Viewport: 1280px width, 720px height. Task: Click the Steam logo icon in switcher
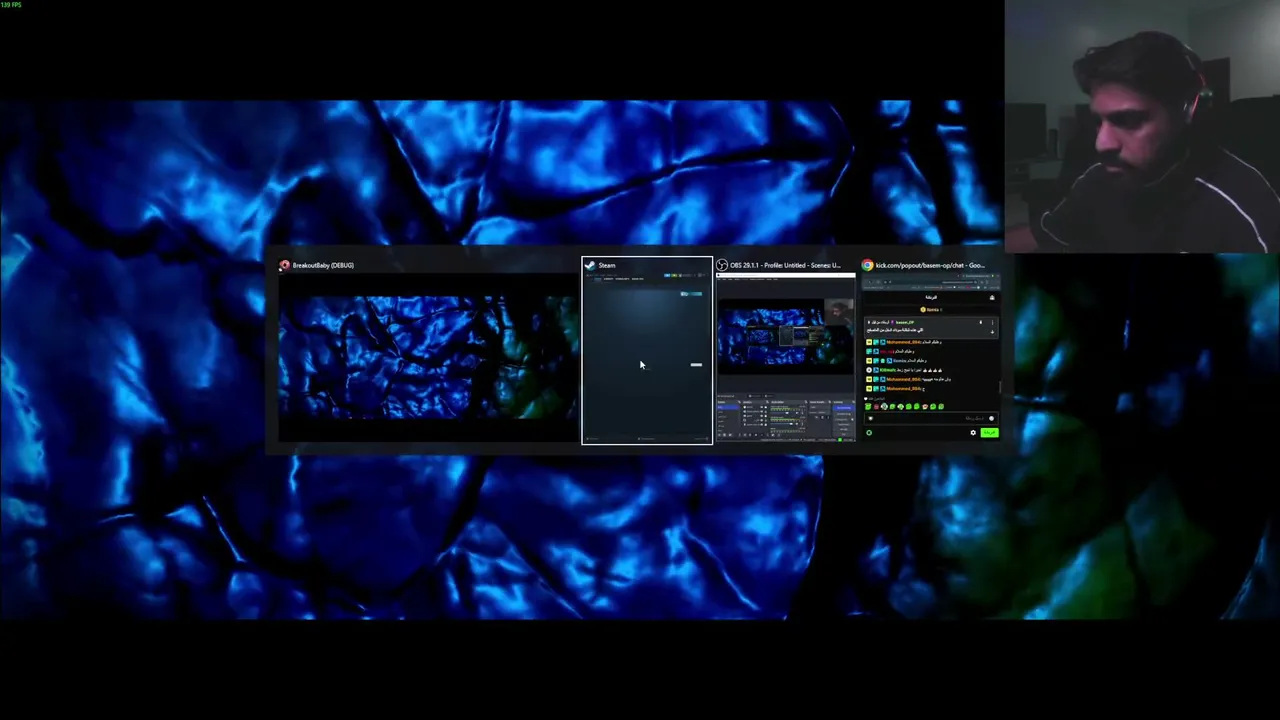click(590, 265)
